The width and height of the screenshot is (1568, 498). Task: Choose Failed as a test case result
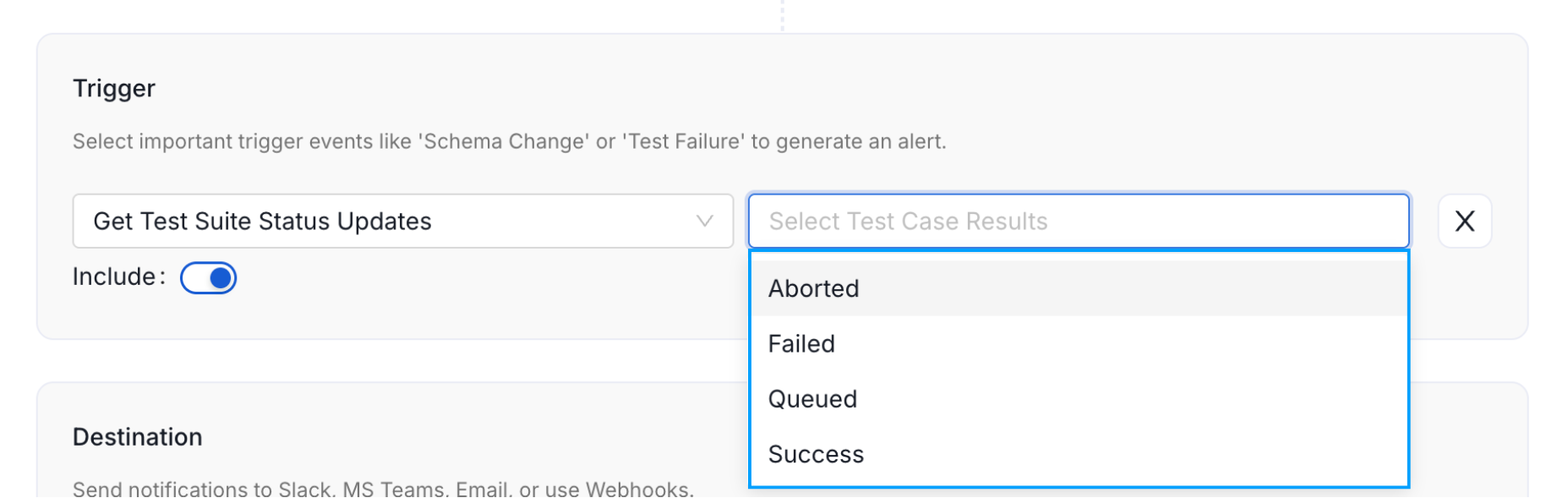click(x=800, y=343)
